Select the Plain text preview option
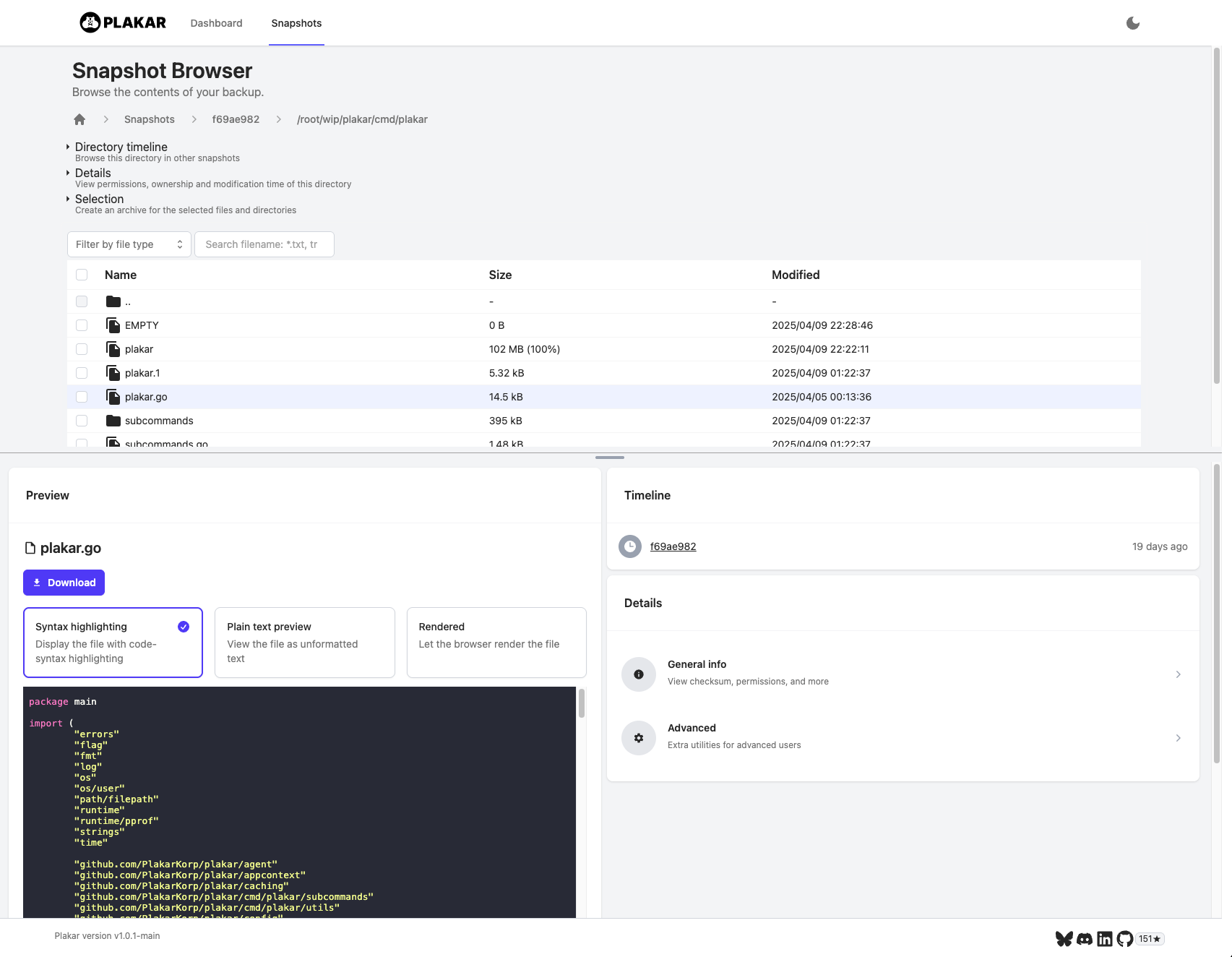 304,643
